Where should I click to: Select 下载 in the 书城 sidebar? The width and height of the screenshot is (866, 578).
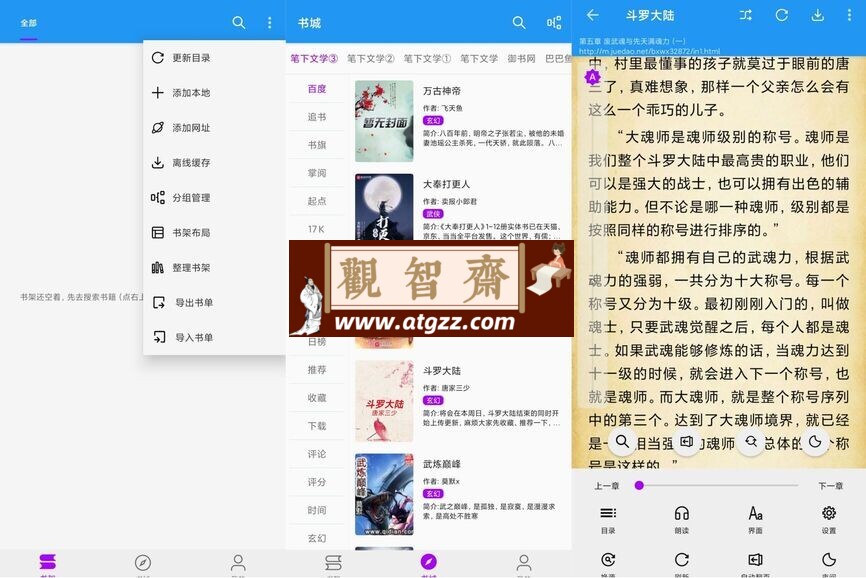[x=317, y=426]
